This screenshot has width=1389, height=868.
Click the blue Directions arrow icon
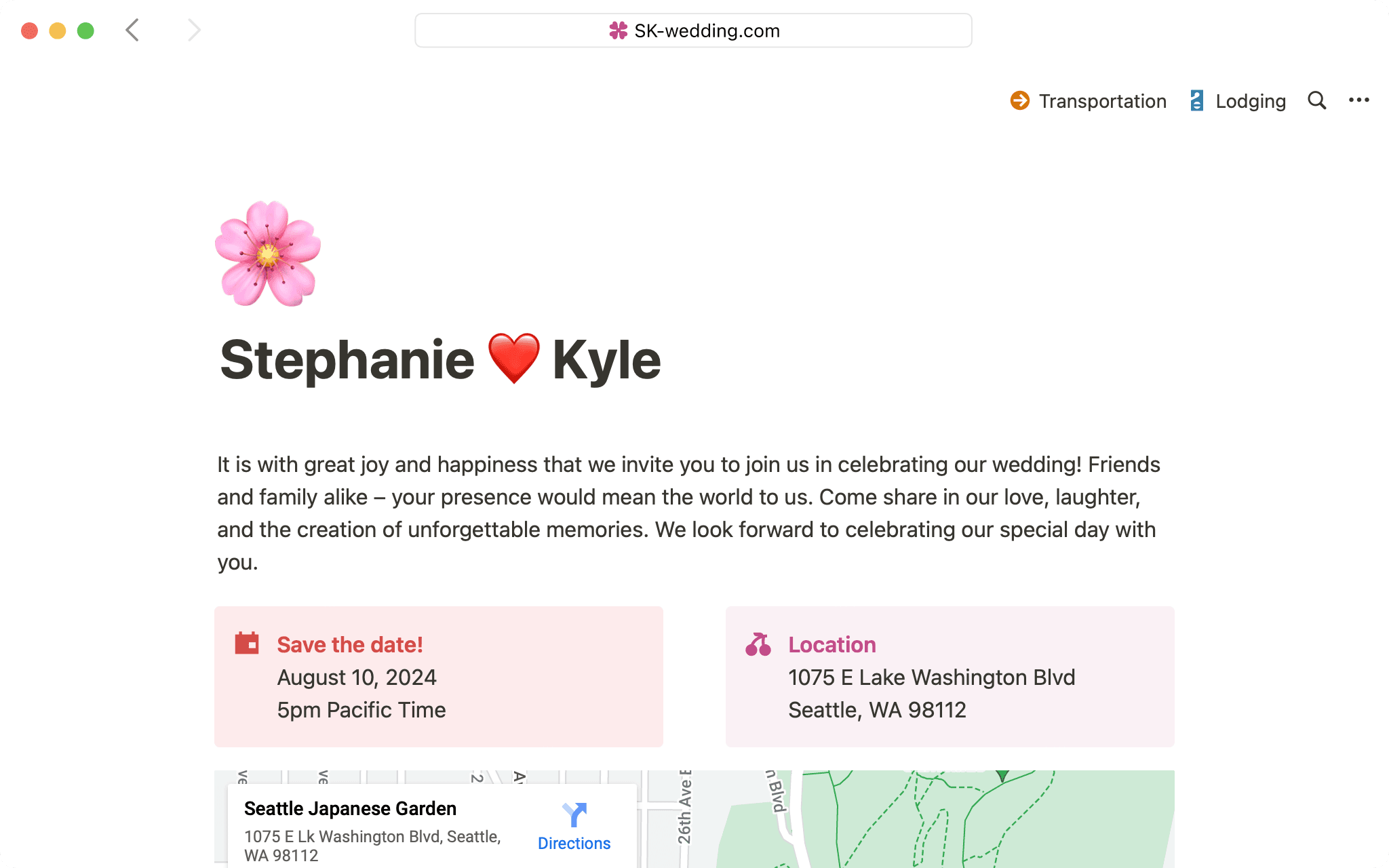tap(574, 814)
